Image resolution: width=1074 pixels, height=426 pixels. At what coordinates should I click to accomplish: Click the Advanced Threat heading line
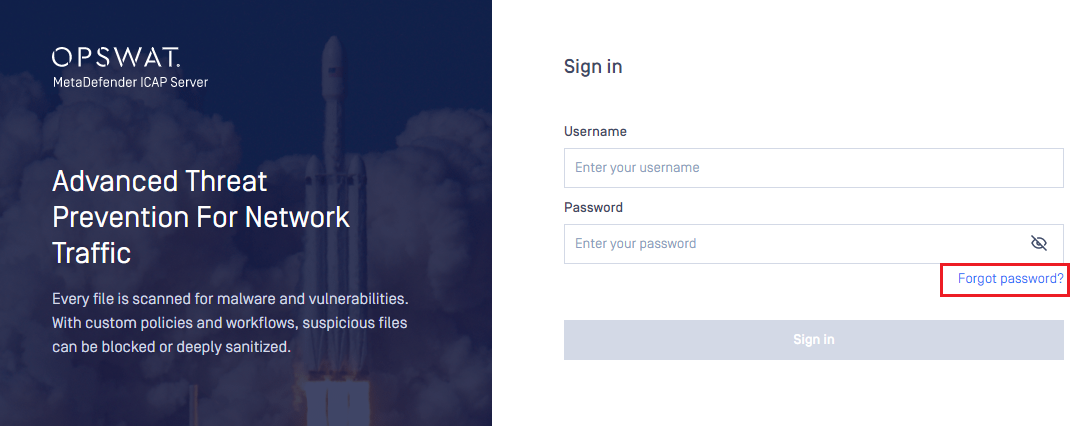click(x=160, y=181)
